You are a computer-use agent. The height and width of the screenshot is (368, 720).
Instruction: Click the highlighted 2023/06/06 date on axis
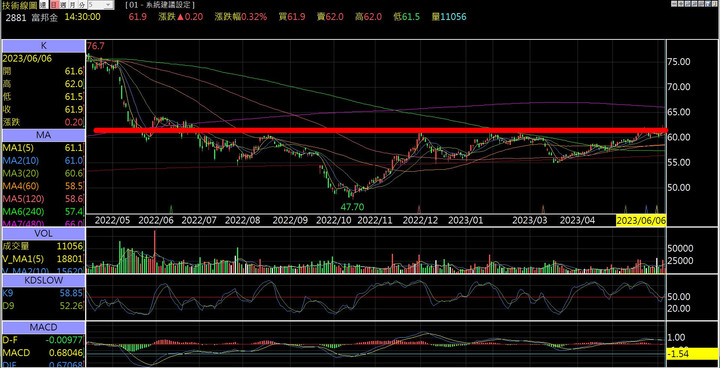[x=641, y=221]
